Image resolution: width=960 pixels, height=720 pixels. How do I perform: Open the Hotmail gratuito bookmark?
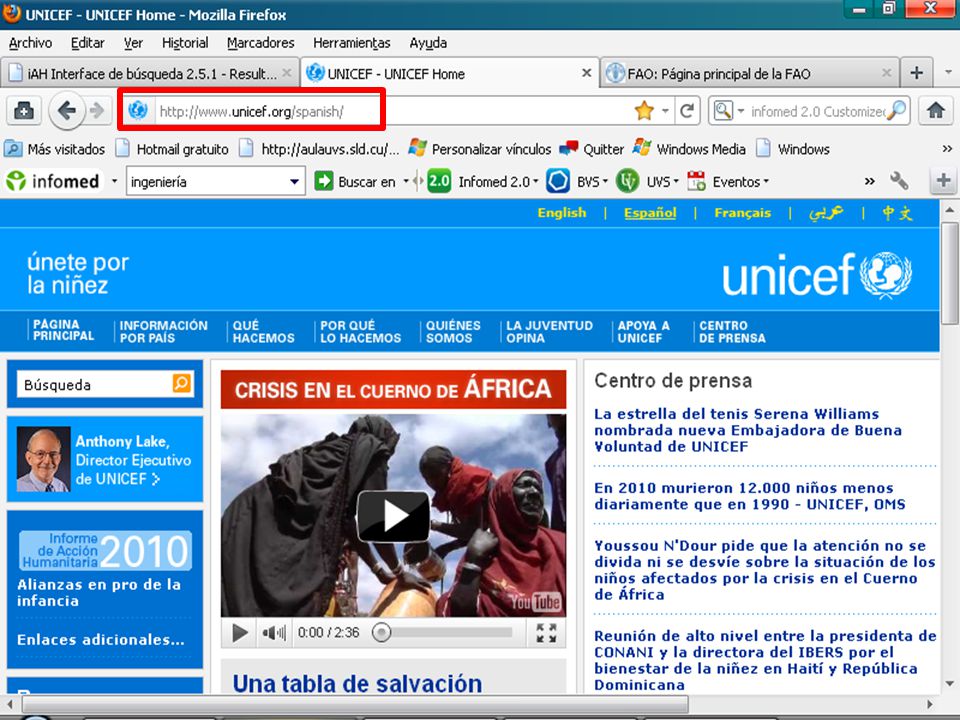172,149
